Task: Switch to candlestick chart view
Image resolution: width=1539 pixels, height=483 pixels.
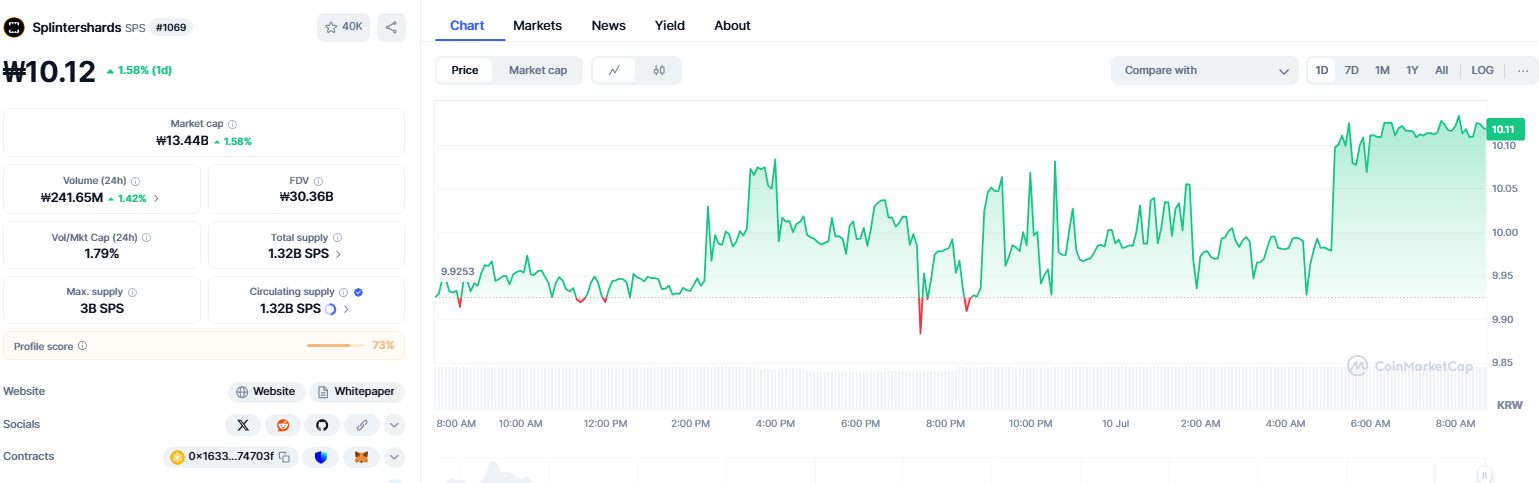Action: point(659,70)
